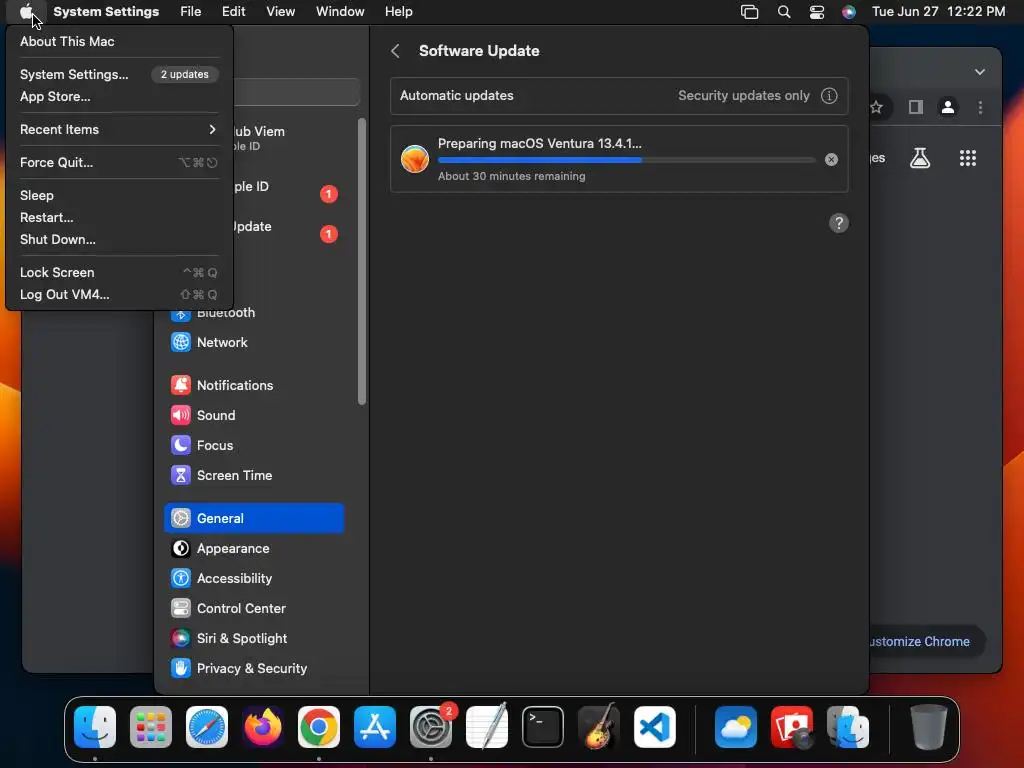
Task: Open About This Mac
Action: click(120, 41)
